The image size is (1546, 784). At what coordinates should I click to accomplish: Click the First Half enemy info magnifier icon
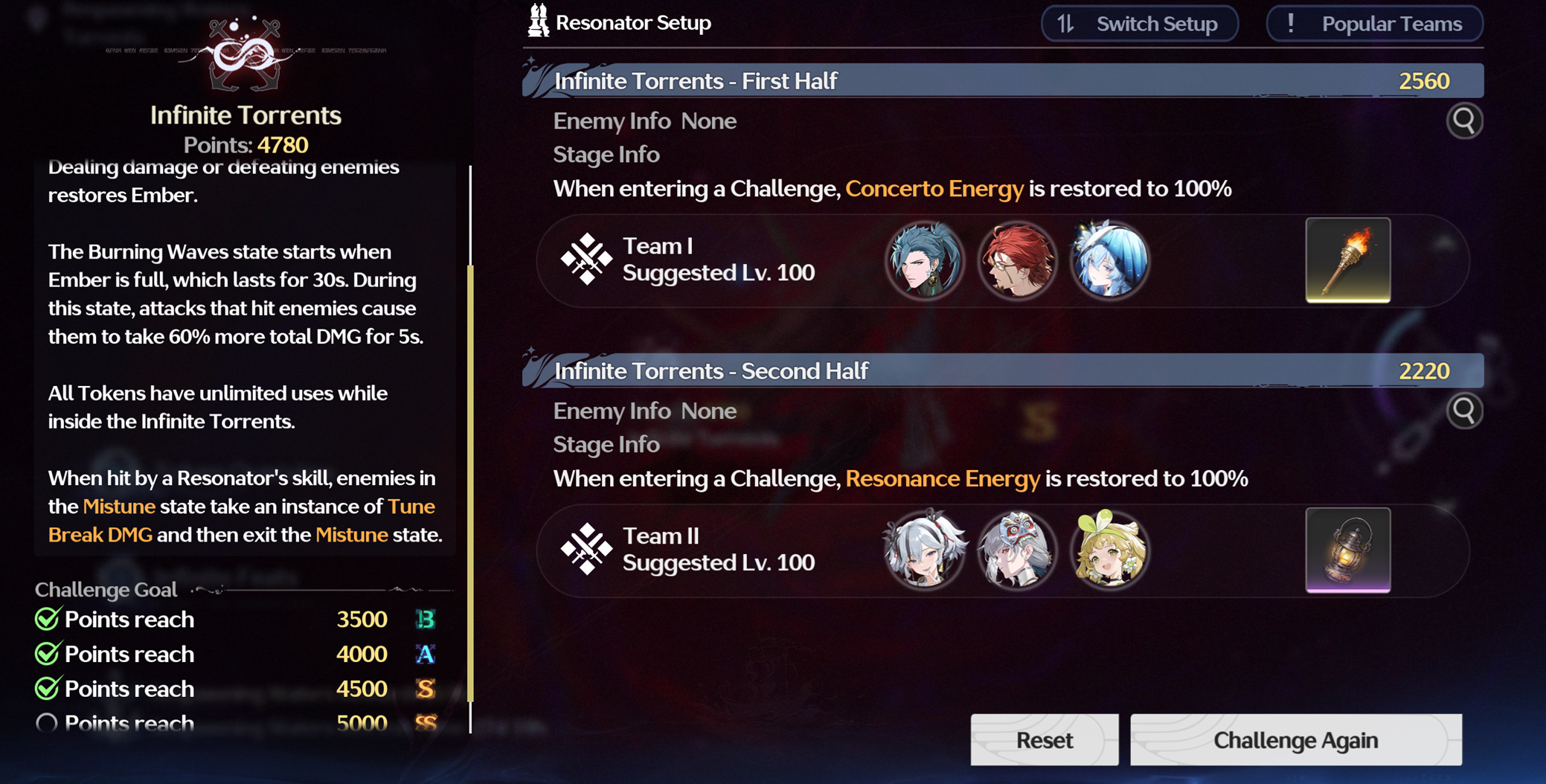tap(1464, 121)
